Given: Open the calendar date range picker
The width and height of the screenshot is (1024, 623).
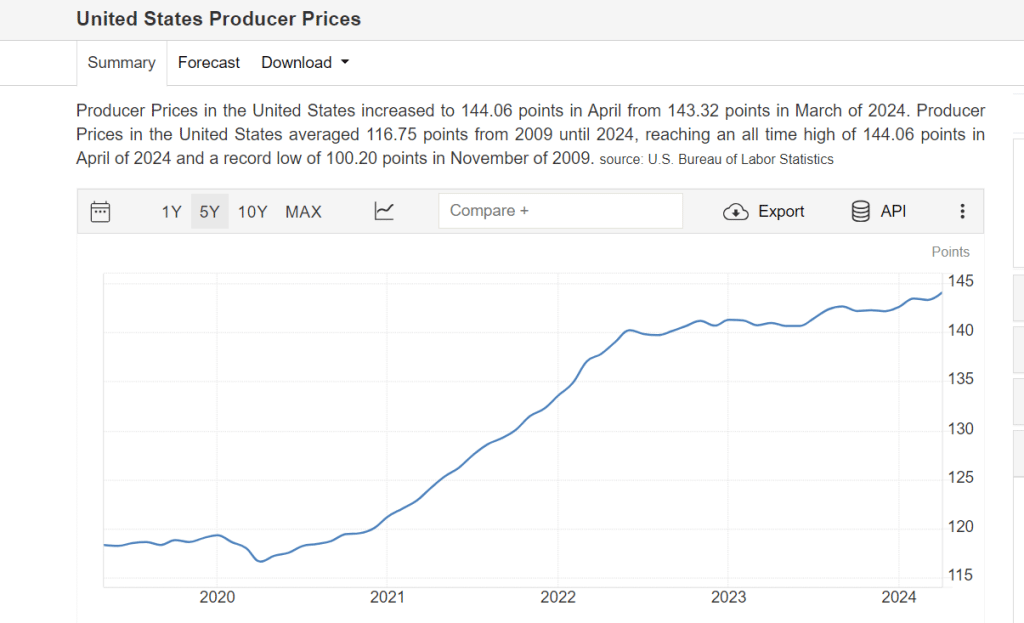Looking at the screenshot, I should pos(100,211).
